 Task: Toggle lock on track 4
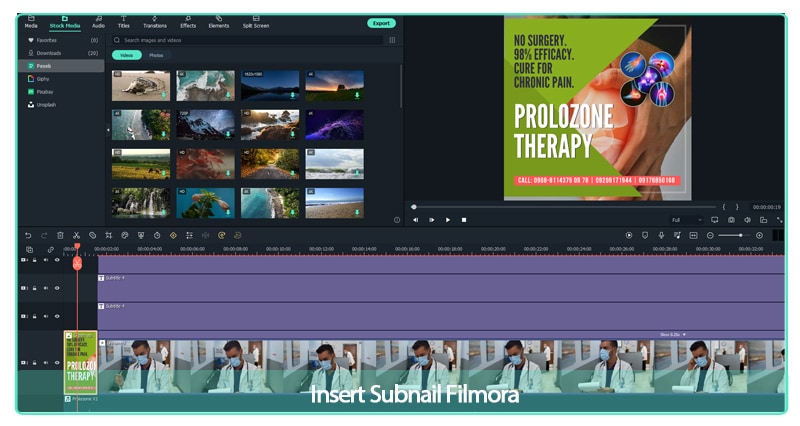(35, 260)
